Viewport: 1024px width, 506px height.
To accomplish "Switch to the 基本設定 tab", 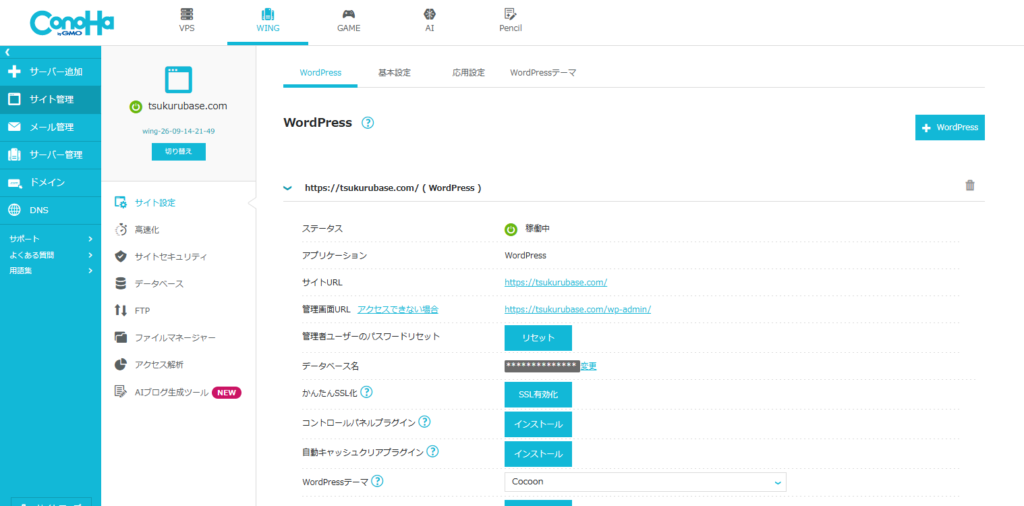I will tap(394, 72).
